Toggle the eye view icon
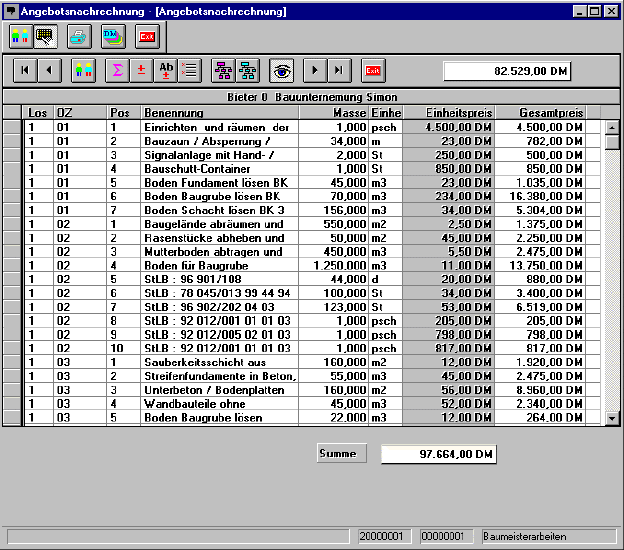The height and width of the screenshot is (550, 624). [282, 70]
